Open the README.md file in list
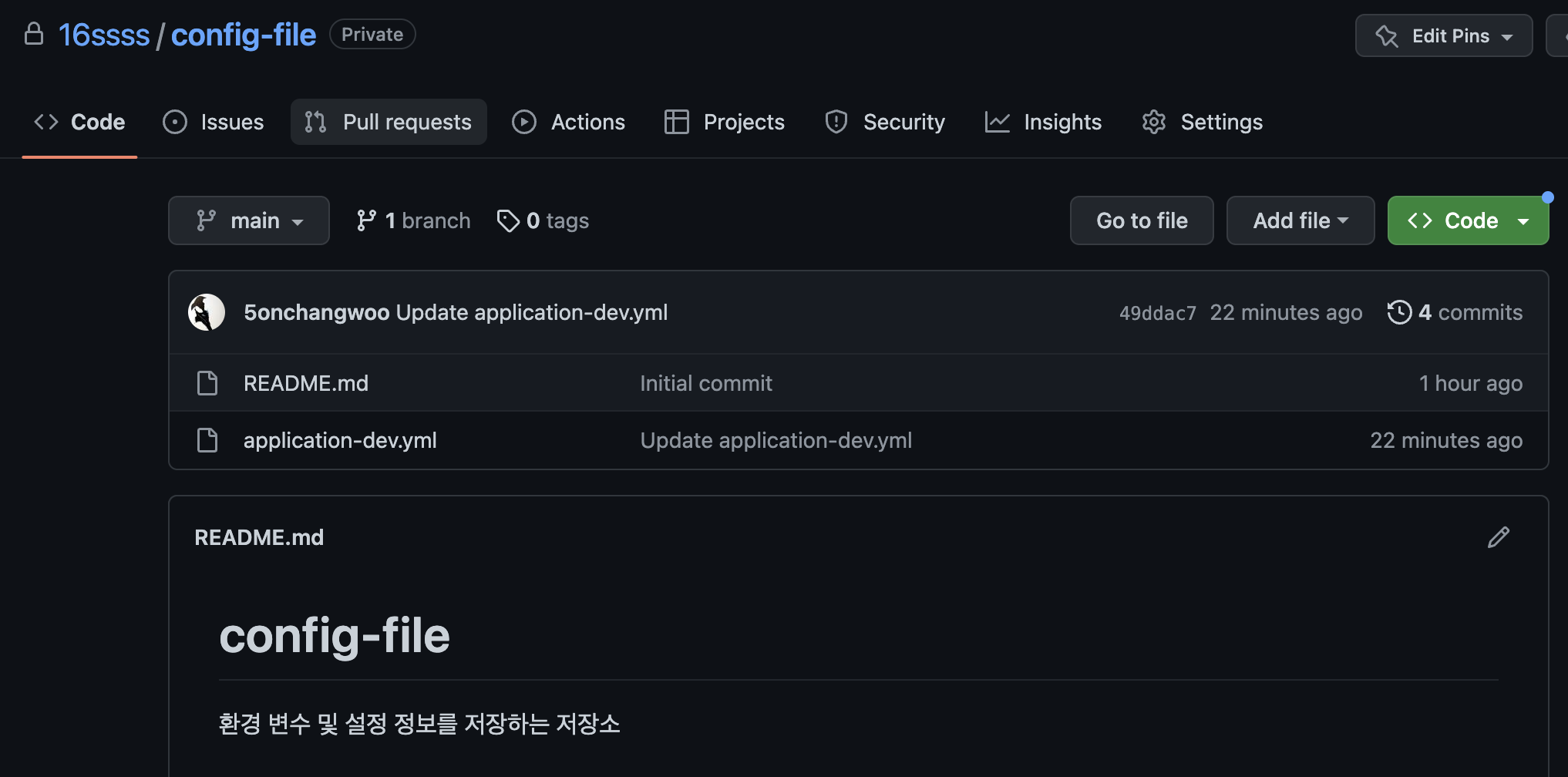Screen dimensions: 1568x777 click(306, 383)
